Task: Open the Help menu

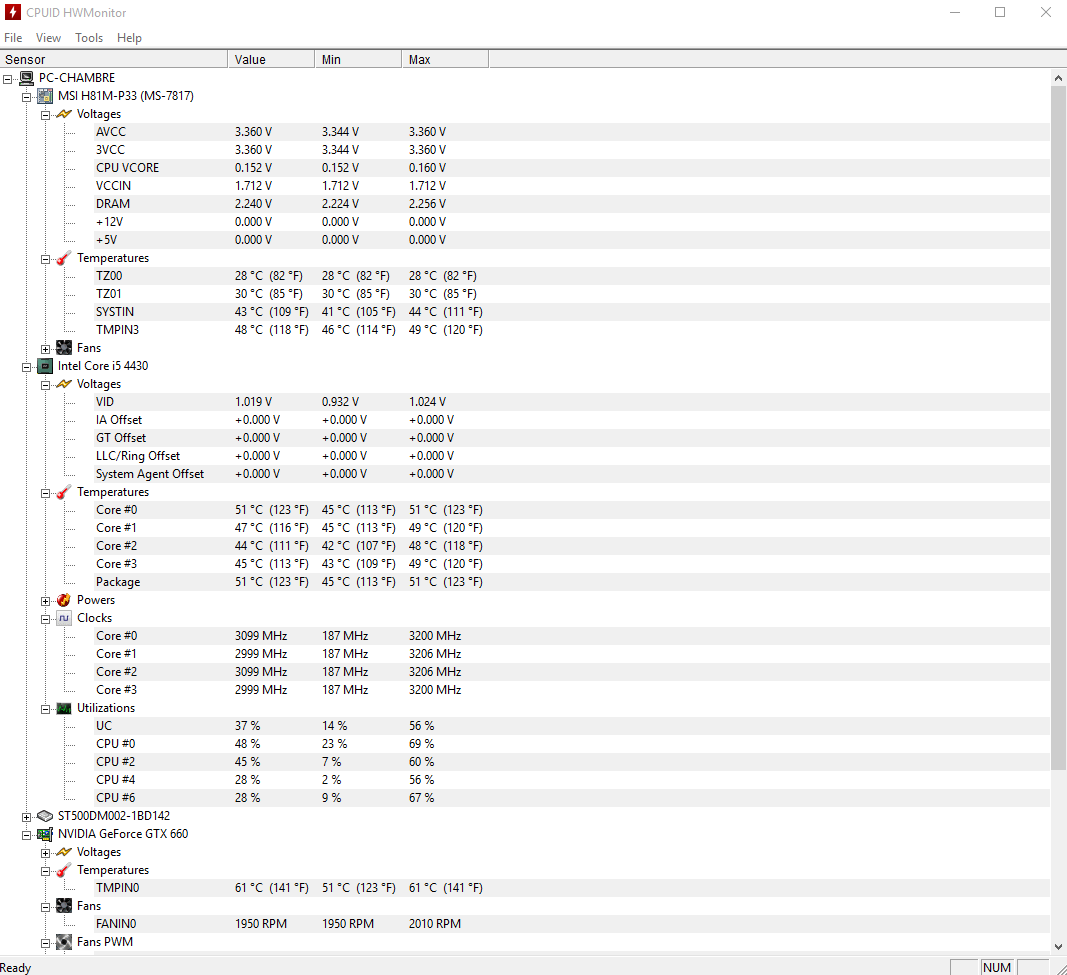Action: (x=129, y=38)
